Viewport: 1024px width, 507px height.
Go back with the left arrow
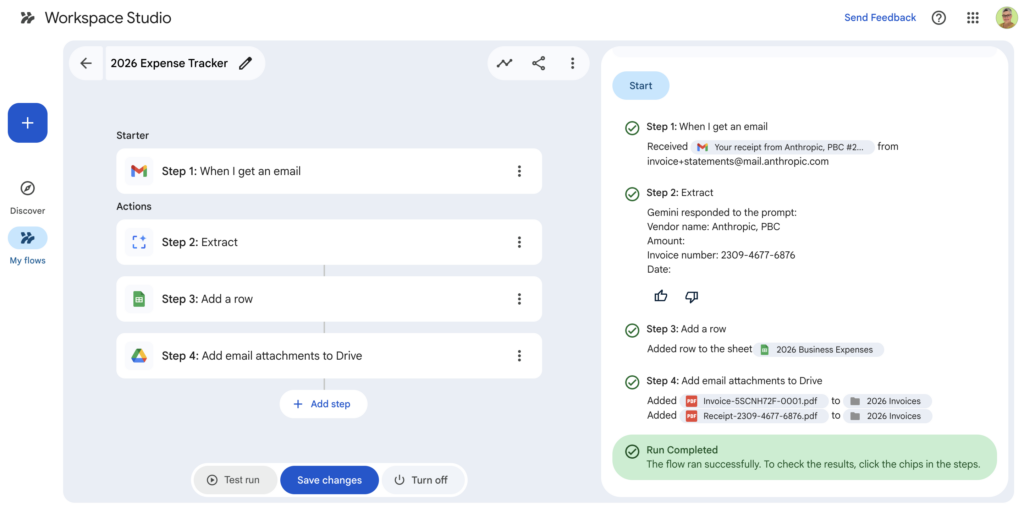coord(86,63)
